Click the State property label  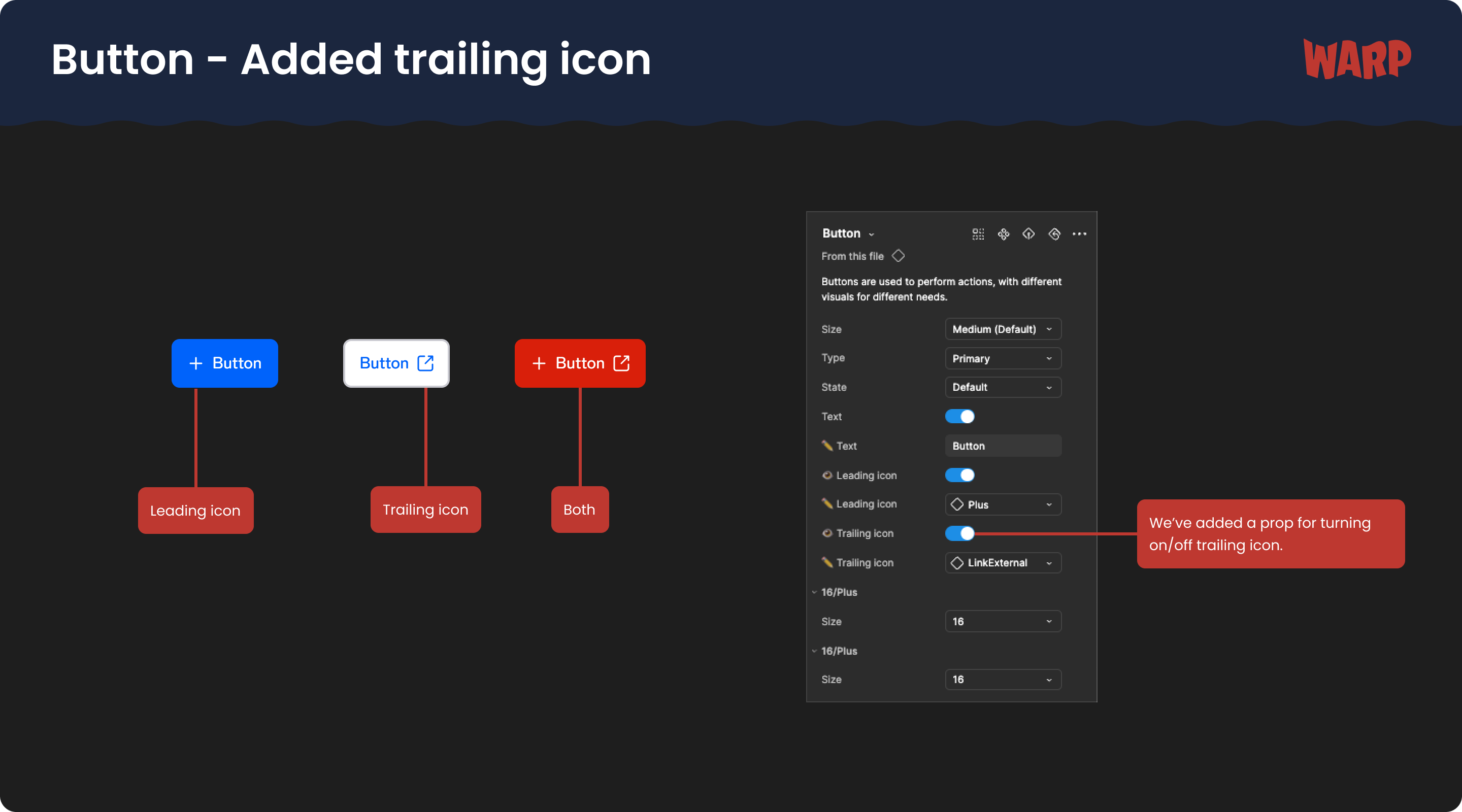[834, 387]
